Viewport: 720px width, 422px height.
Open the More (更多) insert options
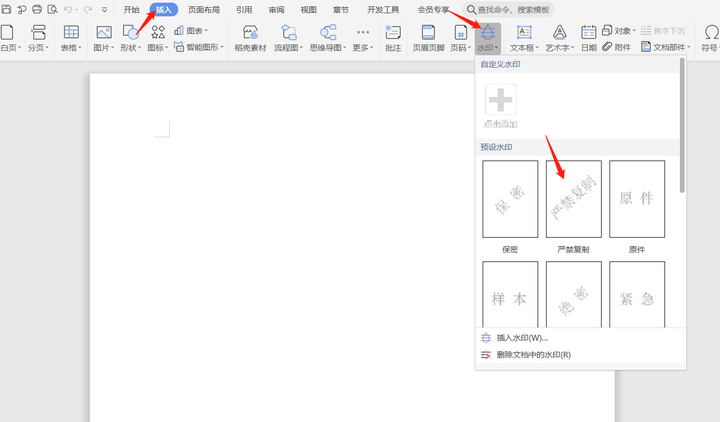pos(363,38)
